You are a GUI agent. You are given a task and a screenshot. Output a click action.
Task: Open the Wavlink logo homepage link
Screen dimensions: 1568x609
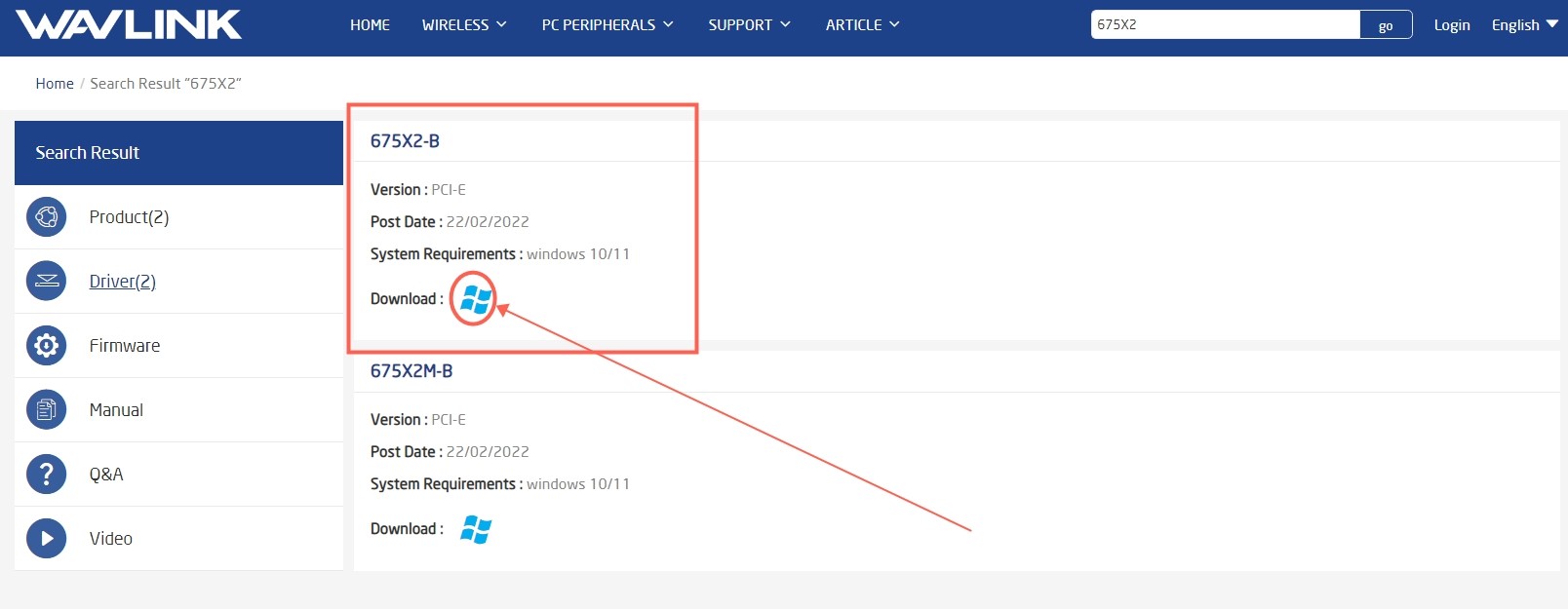click(x=129, y=25)
